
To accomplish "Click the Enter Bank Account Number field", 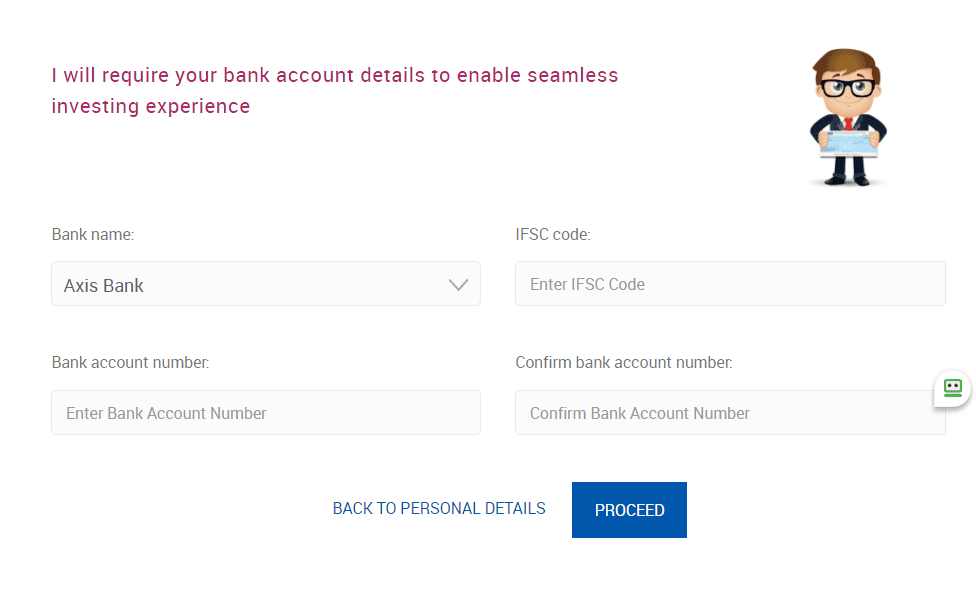I will click(266, 413).
